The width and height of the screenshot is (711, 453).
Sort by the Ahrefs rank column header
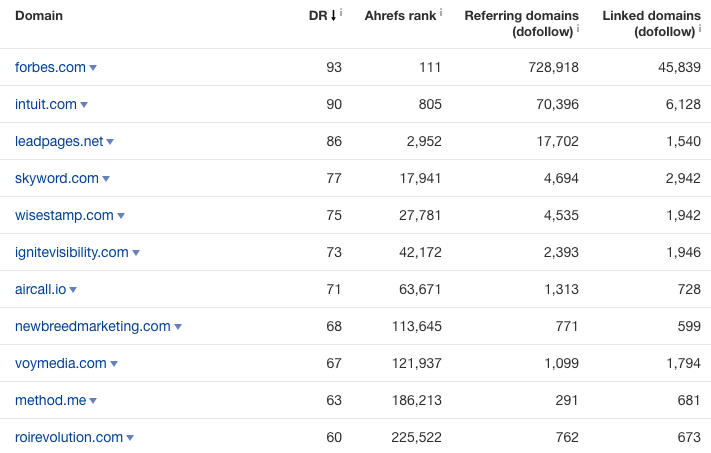pyautogui.click(x=400, y=15)
